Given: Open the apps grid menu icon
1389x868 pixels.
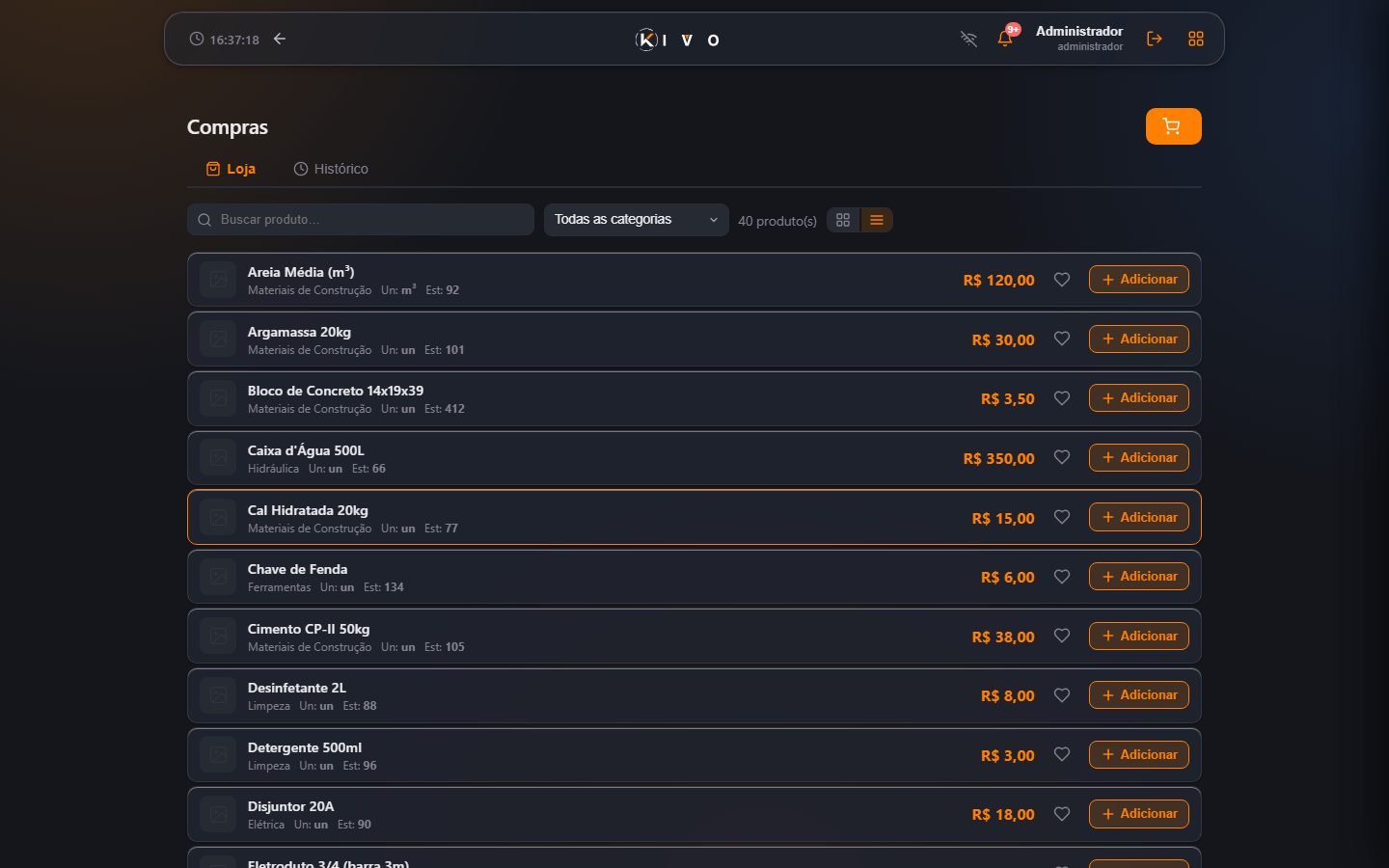Looking at the screenshot, I should 1196,39.
